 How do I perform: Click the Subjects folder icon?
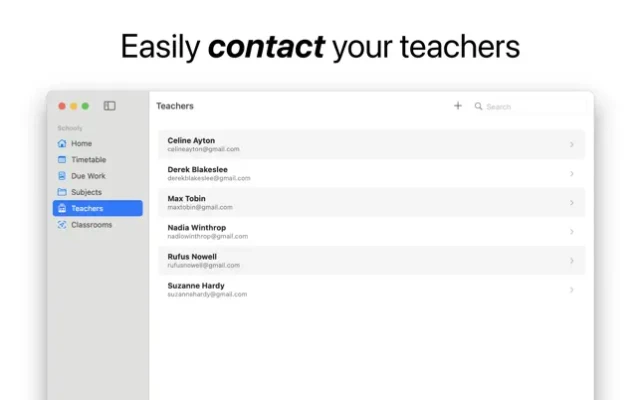62,192
